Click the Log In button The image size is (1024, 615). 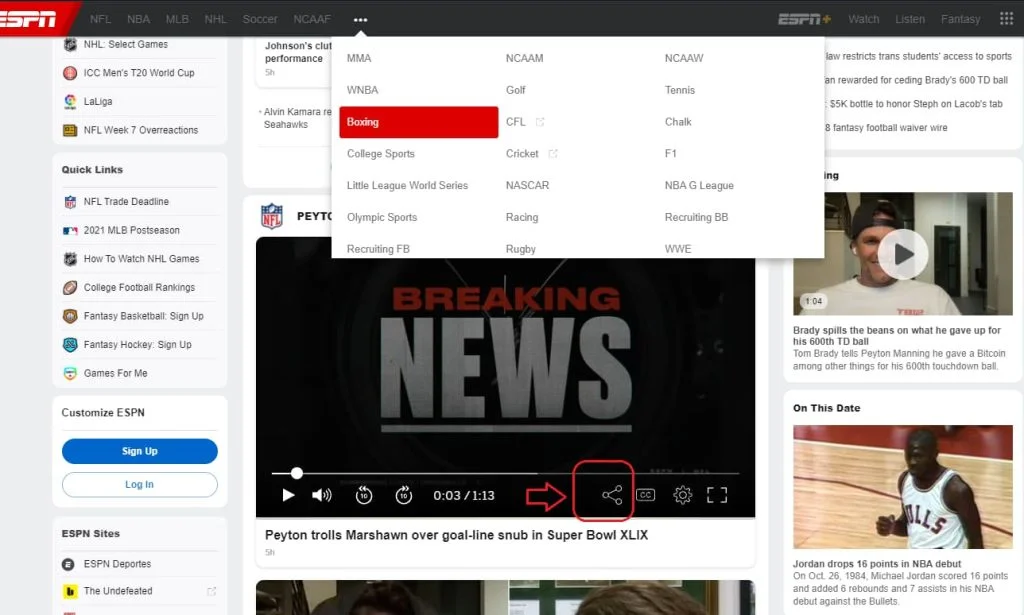tap(140, 484)
